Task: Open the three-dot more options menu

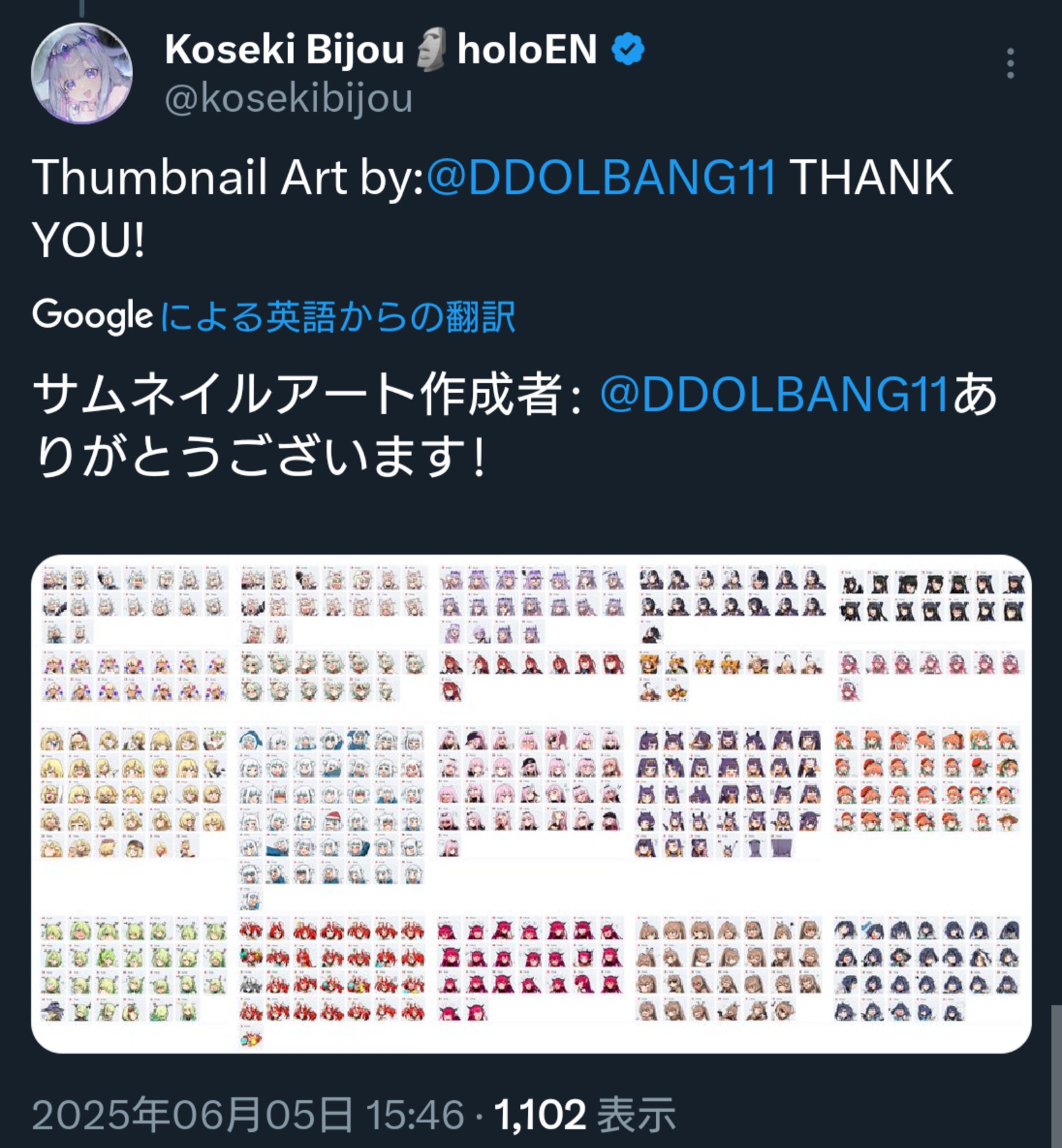Action: [x=1010, y=63]
